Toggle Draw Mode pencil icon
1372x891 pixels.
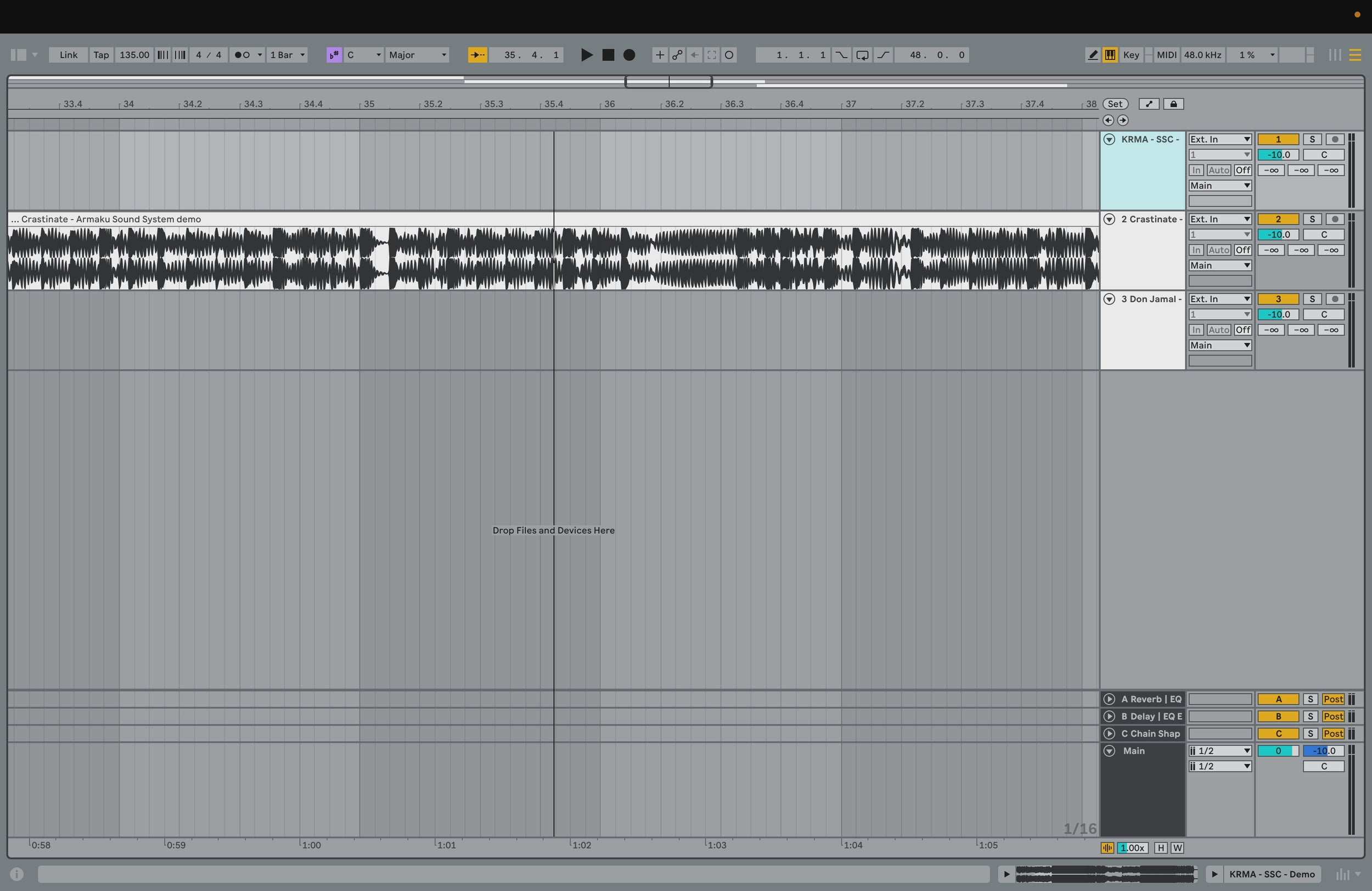1092,55
